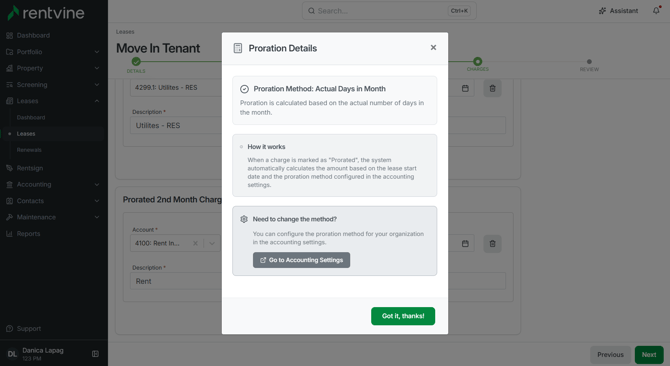Click the gear icon beside Need to change the method
The height and width of the screenshot is (366, 670).
click(x=244, y=219)
